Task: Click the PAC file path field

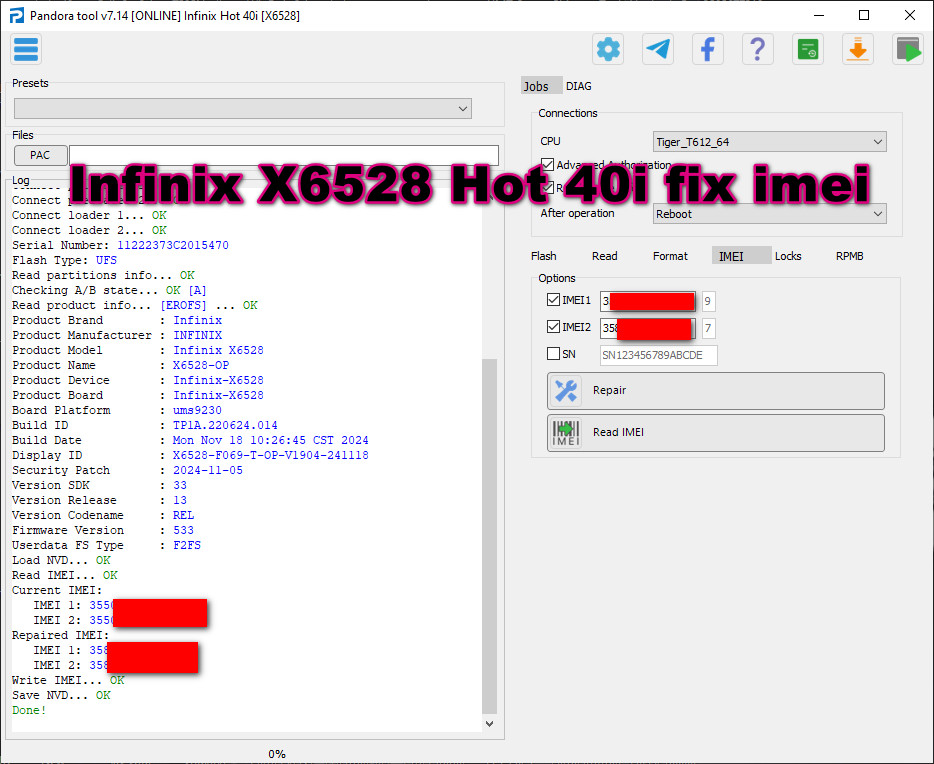Action: [x=284, y=155]
